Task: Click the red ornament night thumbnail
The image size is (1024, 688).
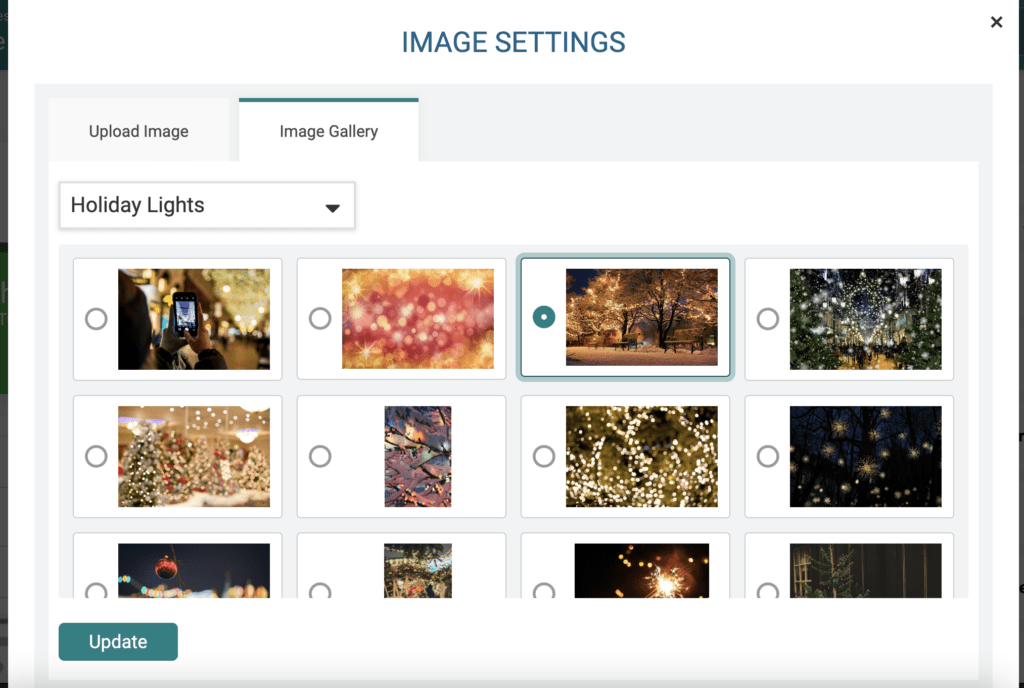Action: (x=194, y=571)
